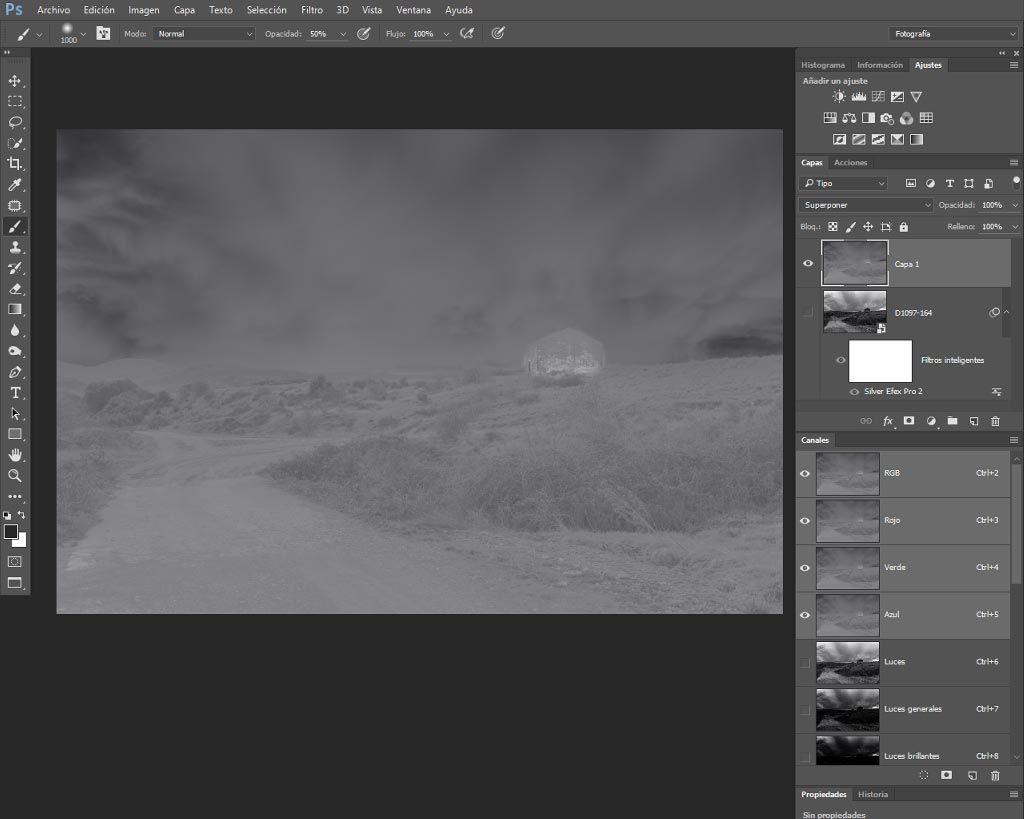Toggle Silver Efex Pro 2 filter visibility

click(x=854, y=391)
